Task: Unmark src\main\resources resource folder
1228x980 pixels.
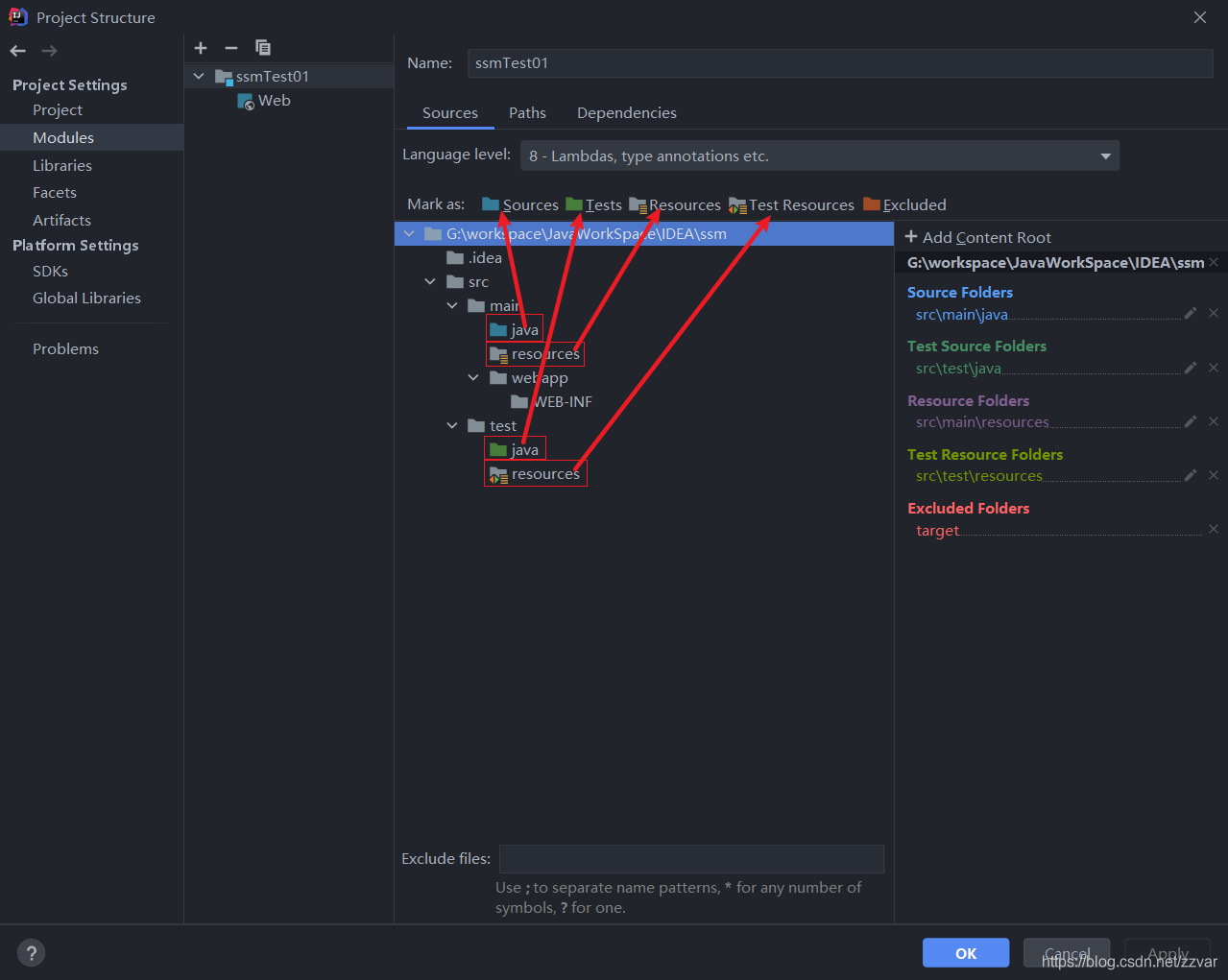Action: (x=1214, y=421)
